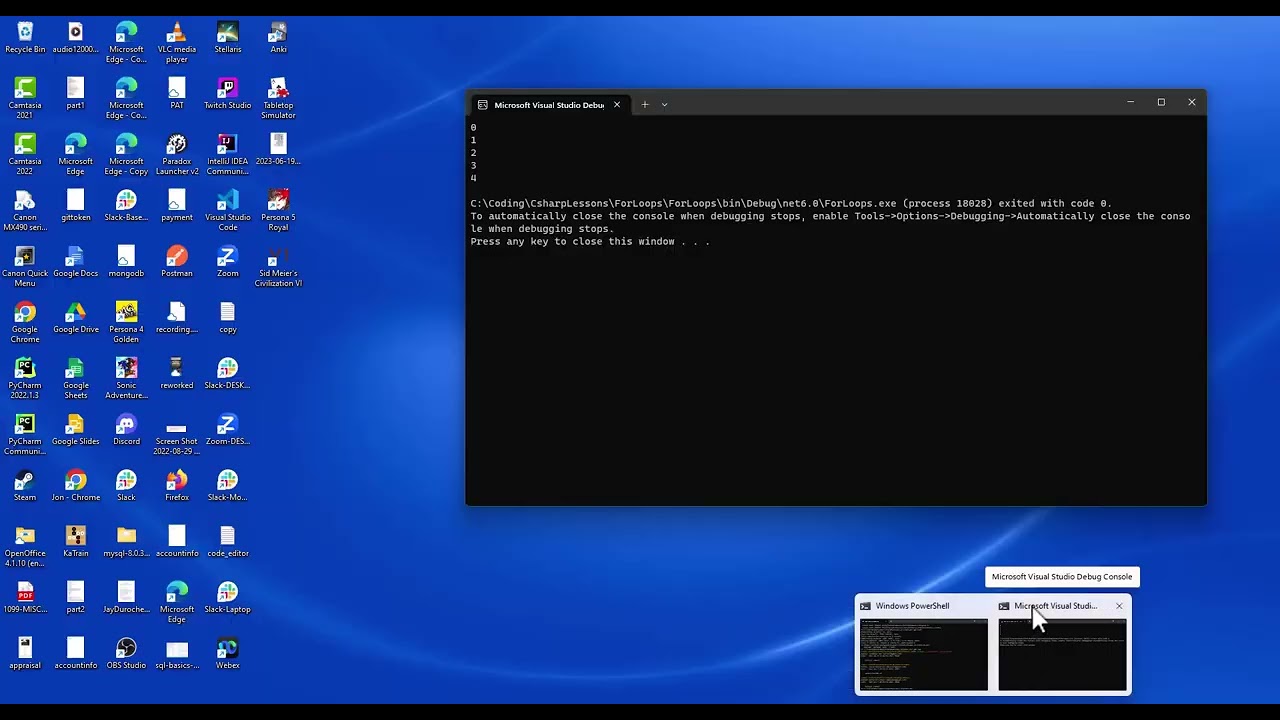1280x720 pixels.
Task: Select the Tabletop Simulator icon
Action: pos(278,99)
